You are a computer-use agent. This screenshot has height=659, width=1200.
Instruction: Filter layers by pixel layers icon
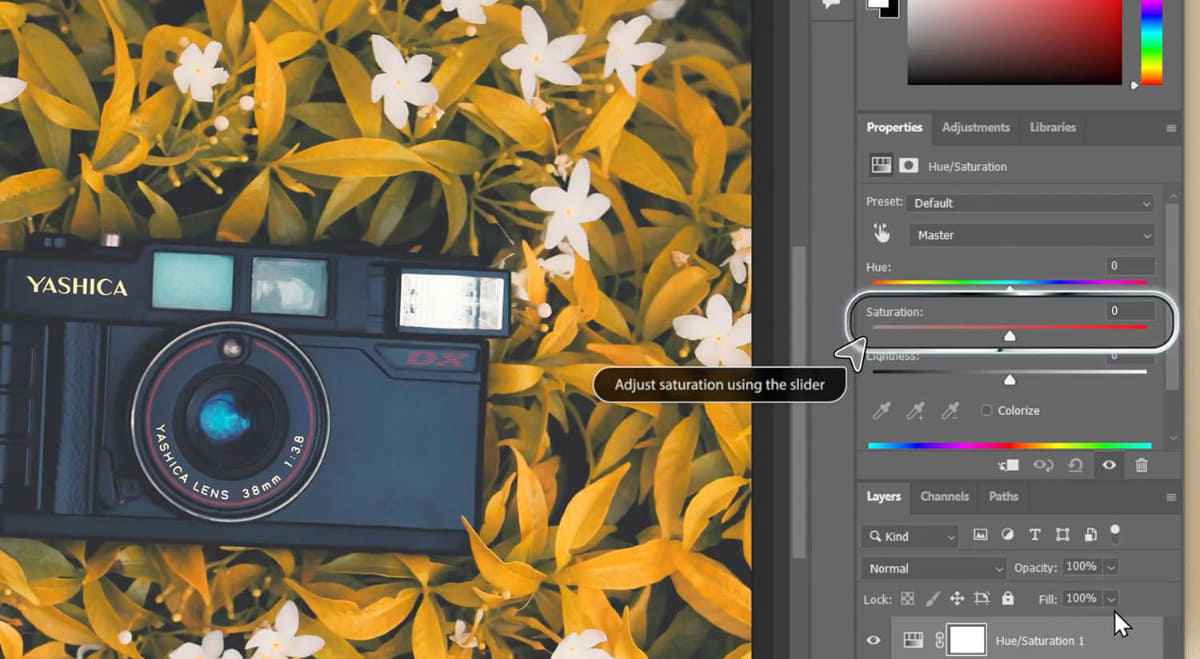pyautogui.click(x=980, y=535)
